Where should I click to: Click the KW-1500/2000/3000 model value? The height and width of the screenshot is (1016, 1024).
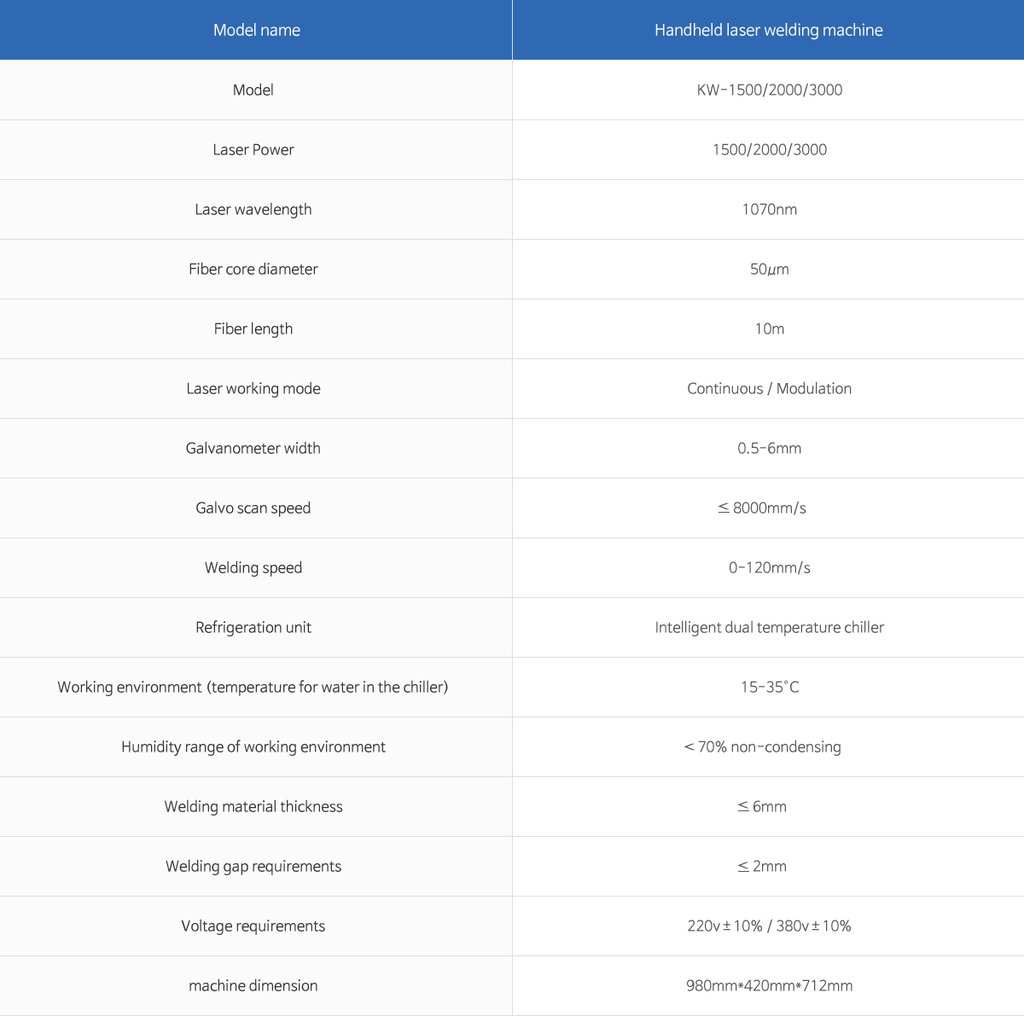click(x=769, y=90)
